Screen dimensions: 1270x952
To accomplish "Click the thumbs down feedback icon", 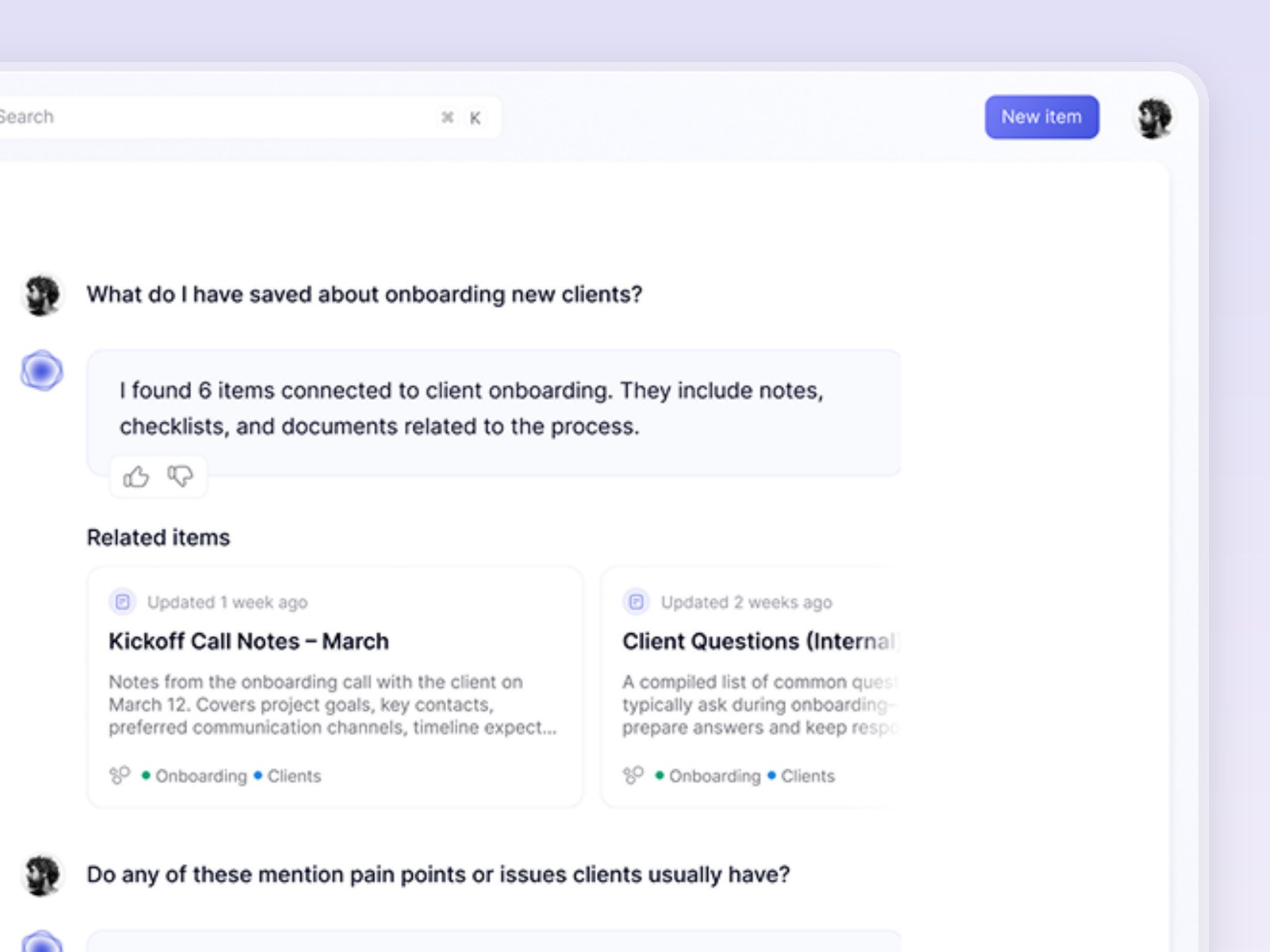I will (x=180, y=476).
